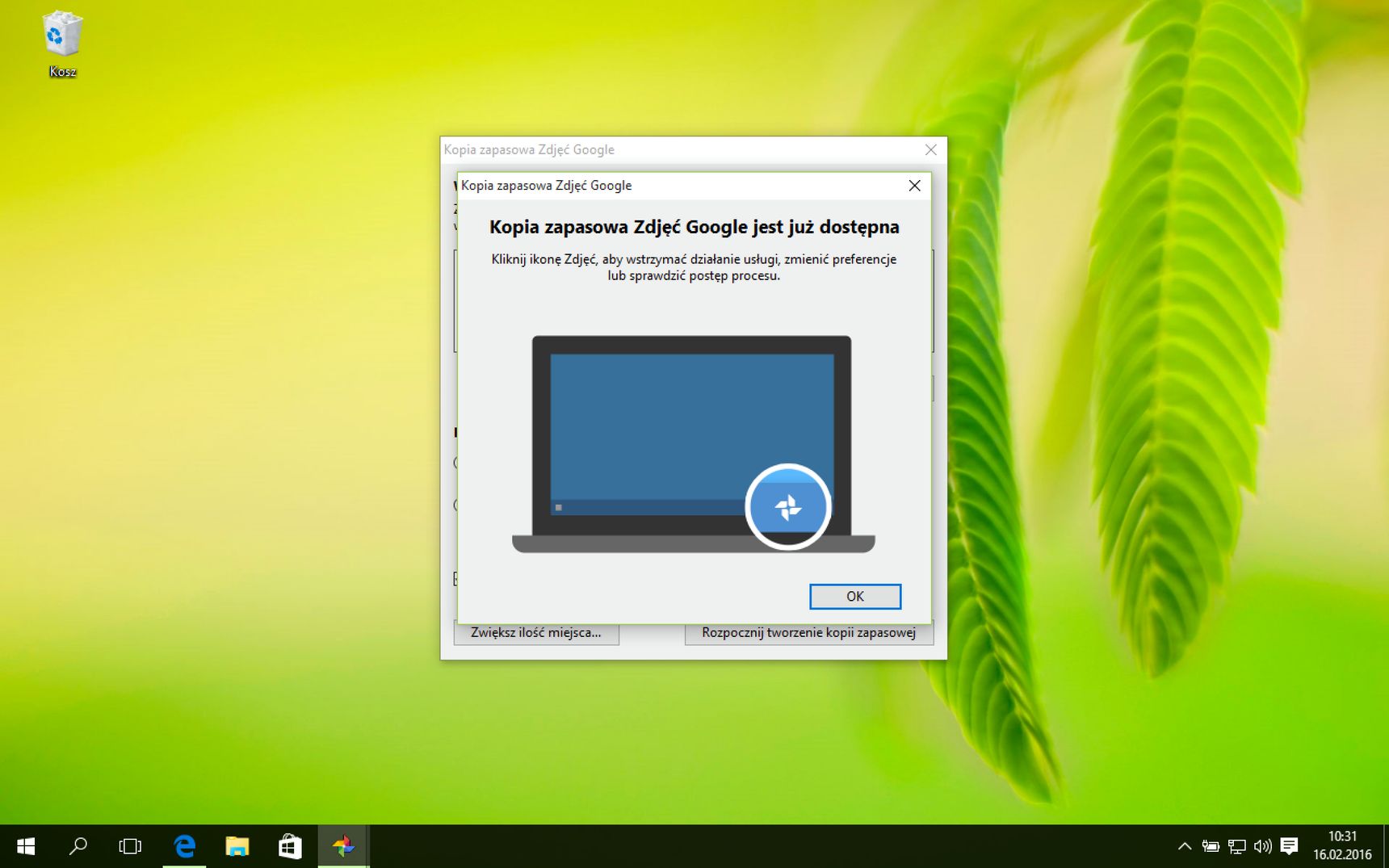1389x868 pixels.
Task: Open Task View on the taskbar
Action: [x=130, y=846]
